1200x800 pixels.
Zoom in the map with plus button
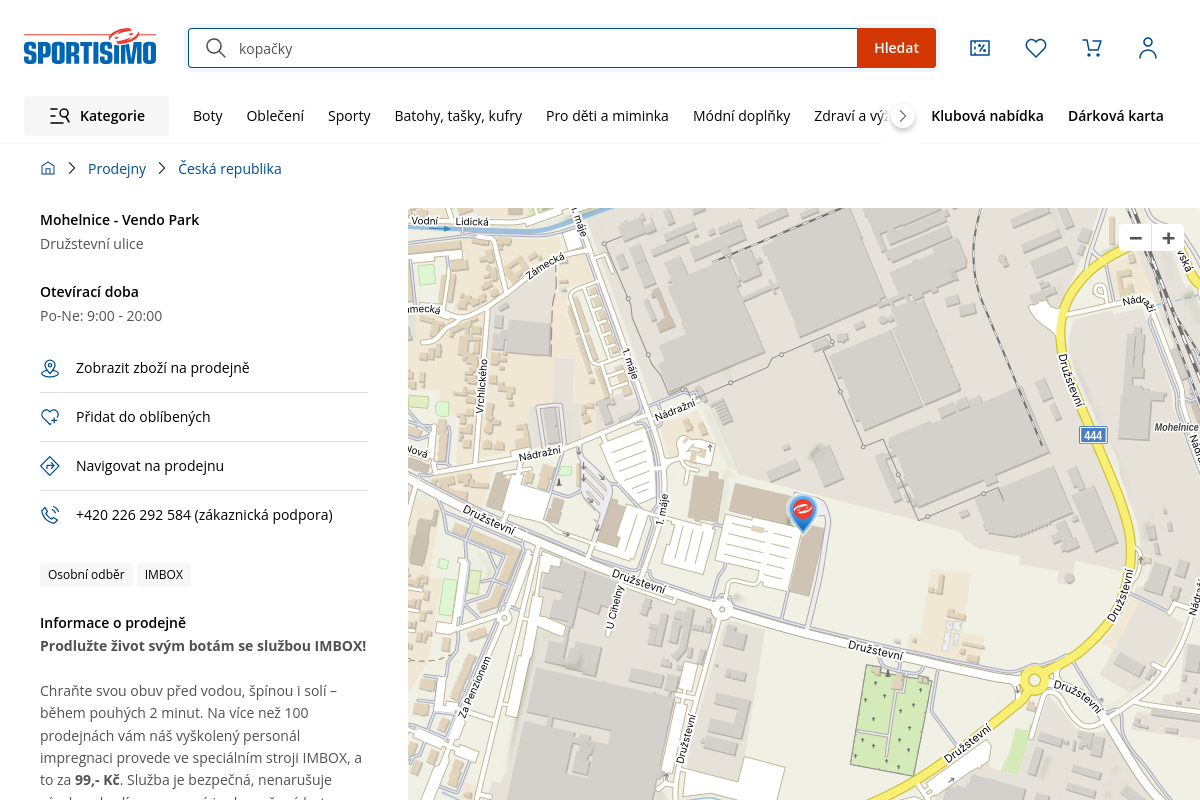[x=1168, y=238]
